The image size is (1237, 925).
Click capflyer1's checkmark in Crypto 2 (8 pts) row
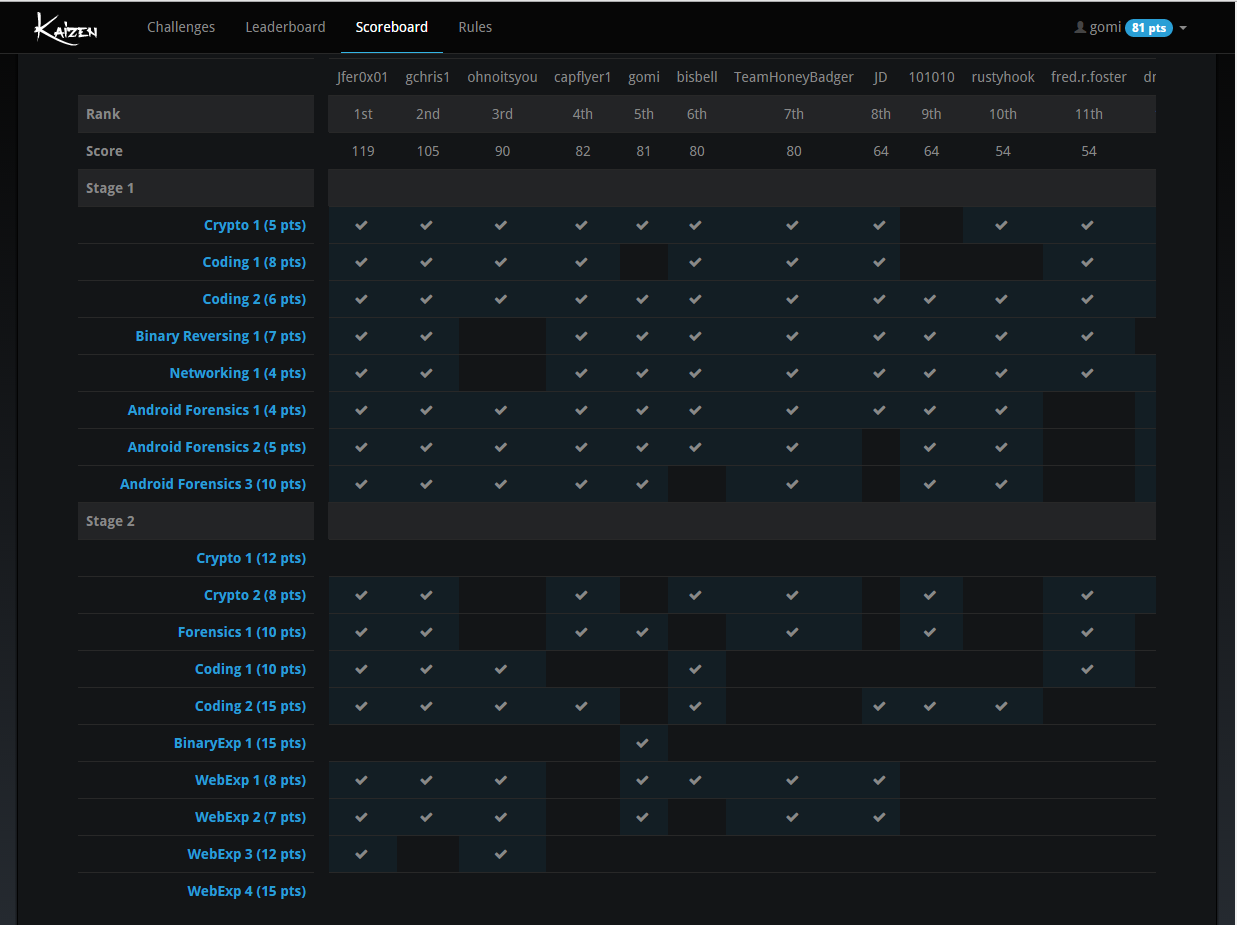582,595
